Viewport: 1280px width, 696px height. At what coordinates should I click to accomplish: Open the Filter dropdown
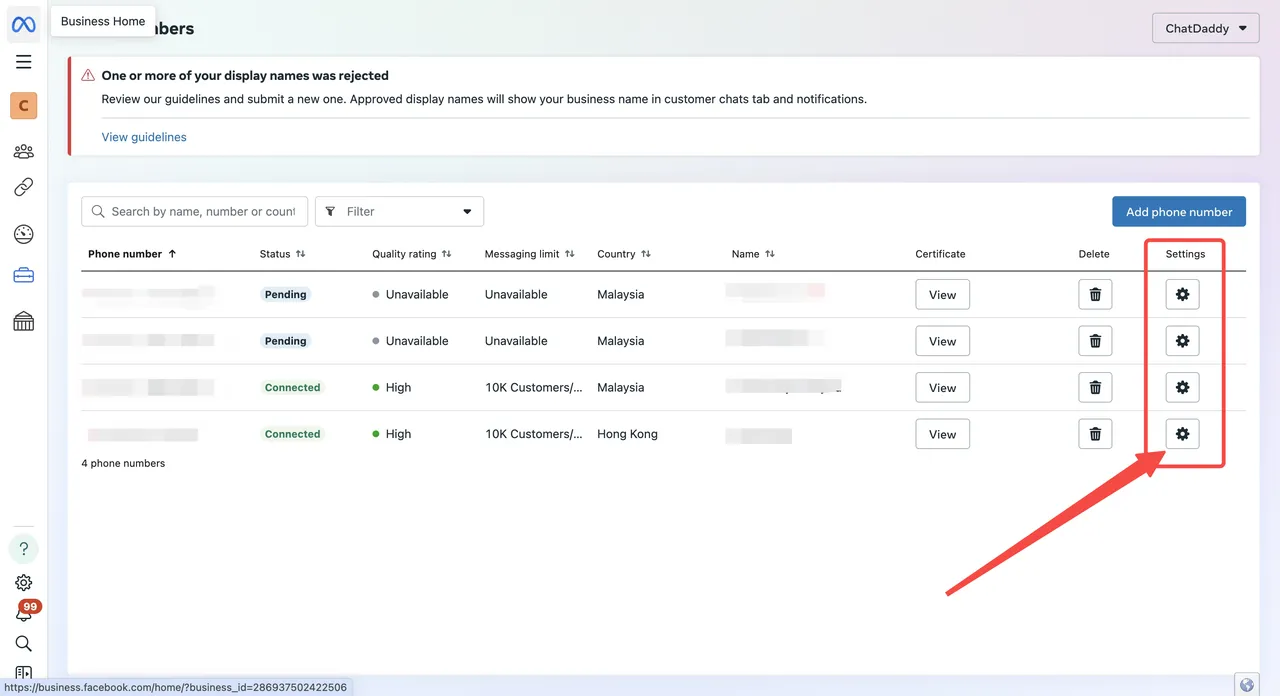click(399, 211)
